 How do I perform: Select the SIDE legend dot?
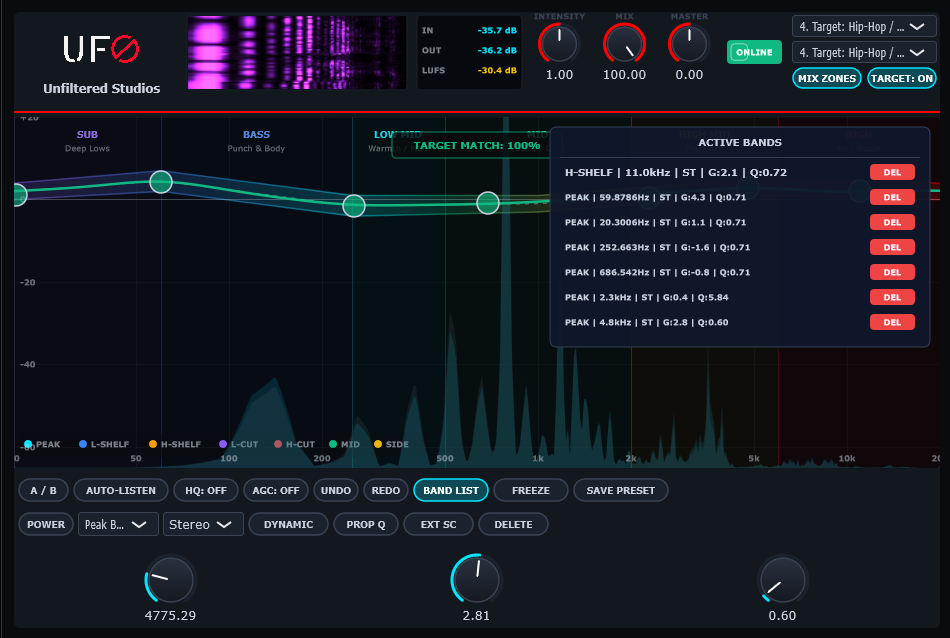click(x=378, y=444)
